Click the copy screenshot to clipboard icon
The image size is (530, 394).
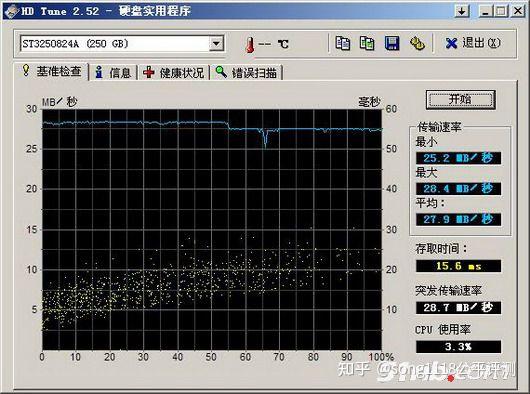[367, 43]
